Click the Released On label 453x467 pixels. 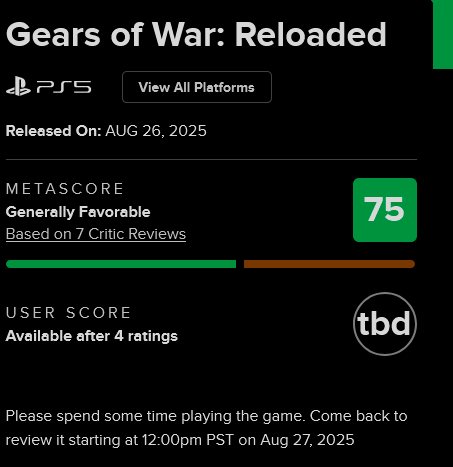click(53, 131)
